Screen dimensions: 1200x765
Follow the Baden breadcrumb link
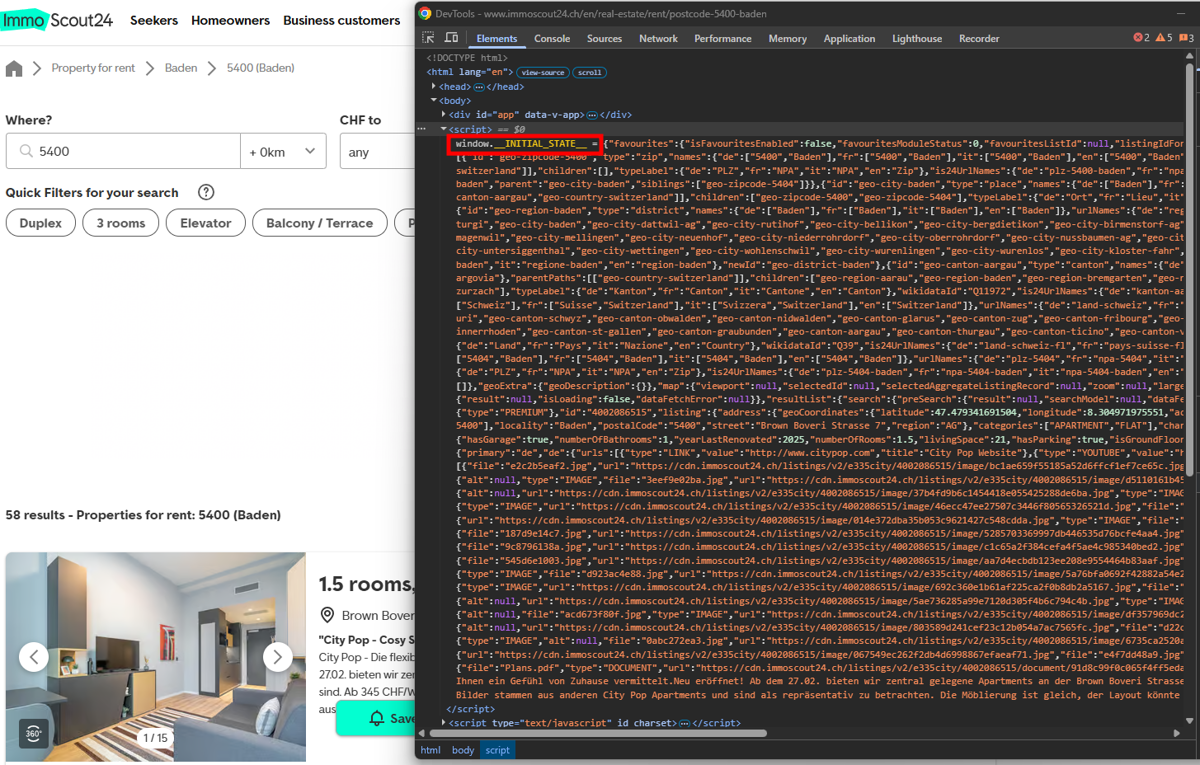click(181, 68)
